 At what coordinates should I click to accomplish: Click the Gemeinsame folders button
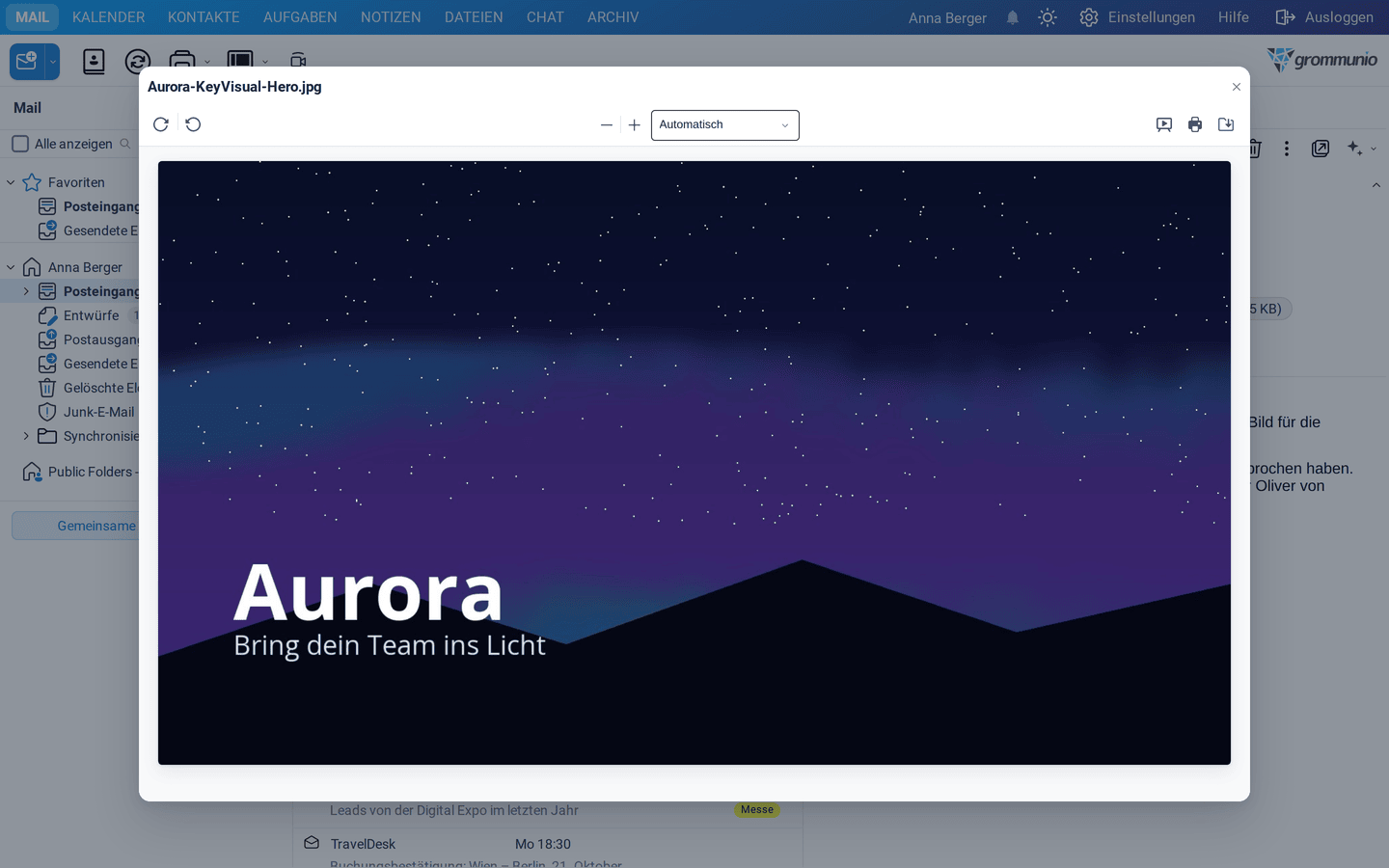[76, 526]
